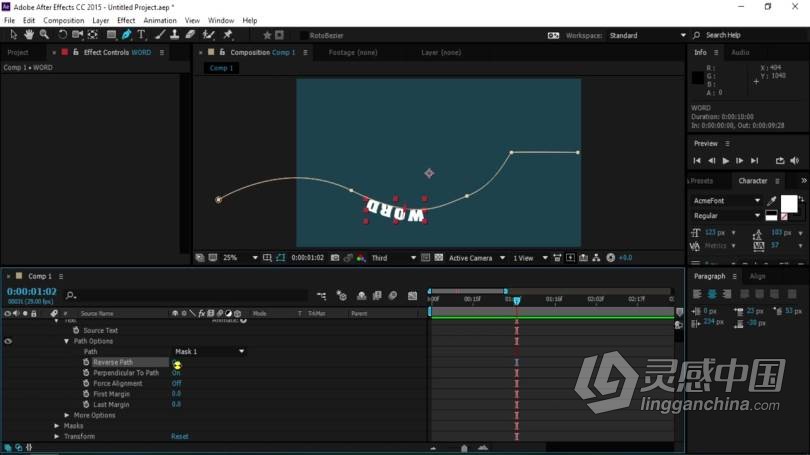810x455 pixels.
Task: Toggle Perpendicular To Path value On
Action: (x=176, y=373)
